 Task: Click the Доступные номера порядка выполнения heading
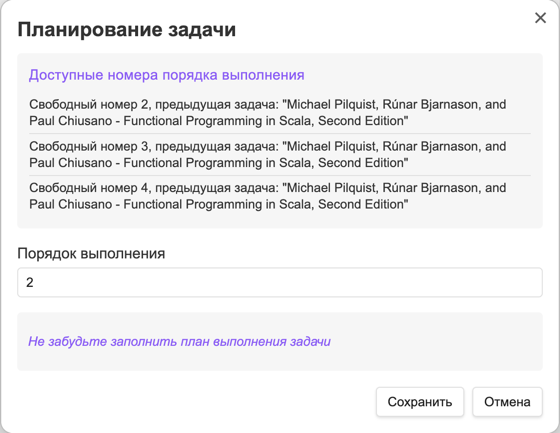pos(166,75)
